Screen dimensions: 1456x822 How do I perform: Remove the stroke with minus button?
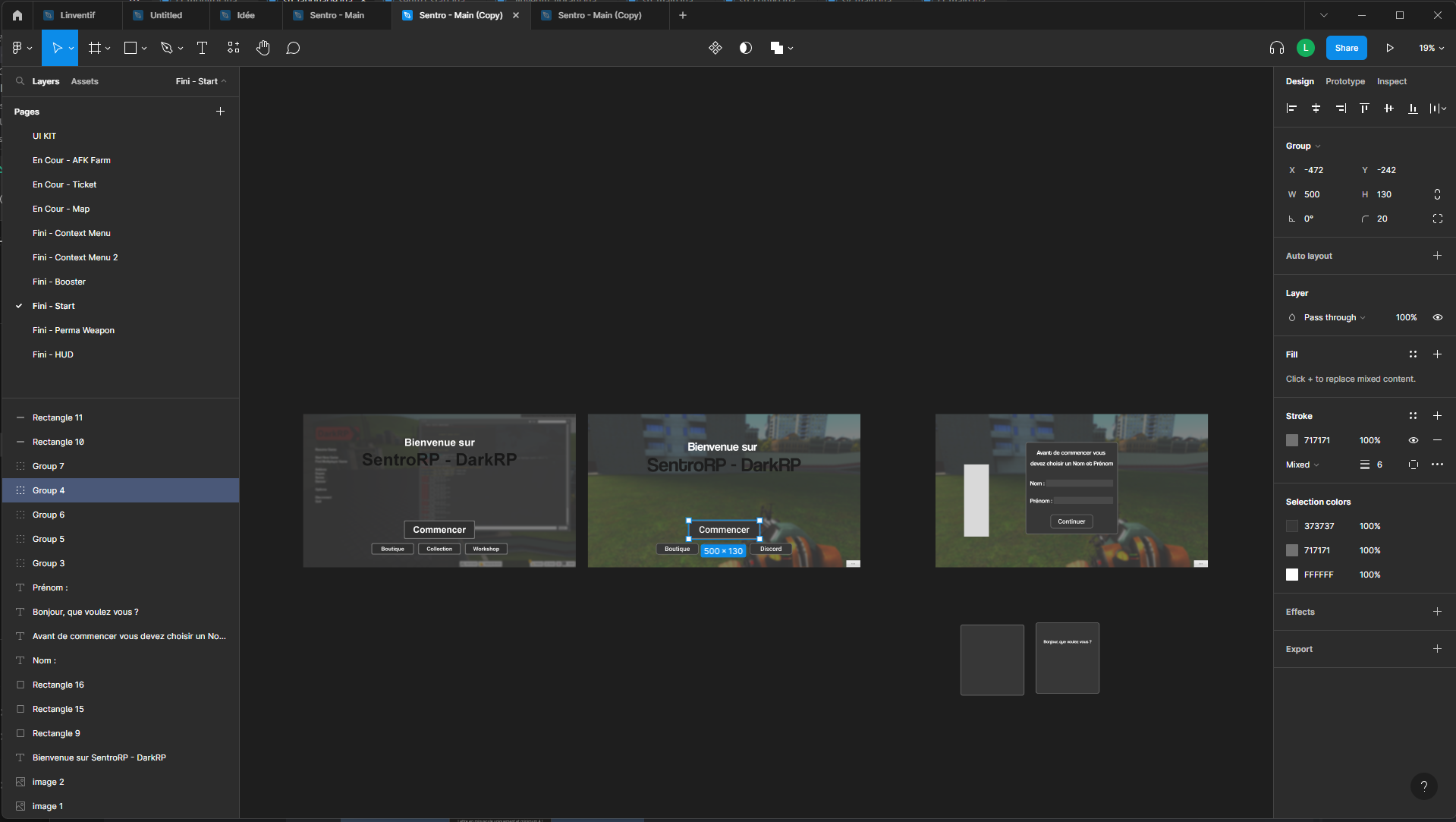pyautogui.click(x=1437, y=440)
